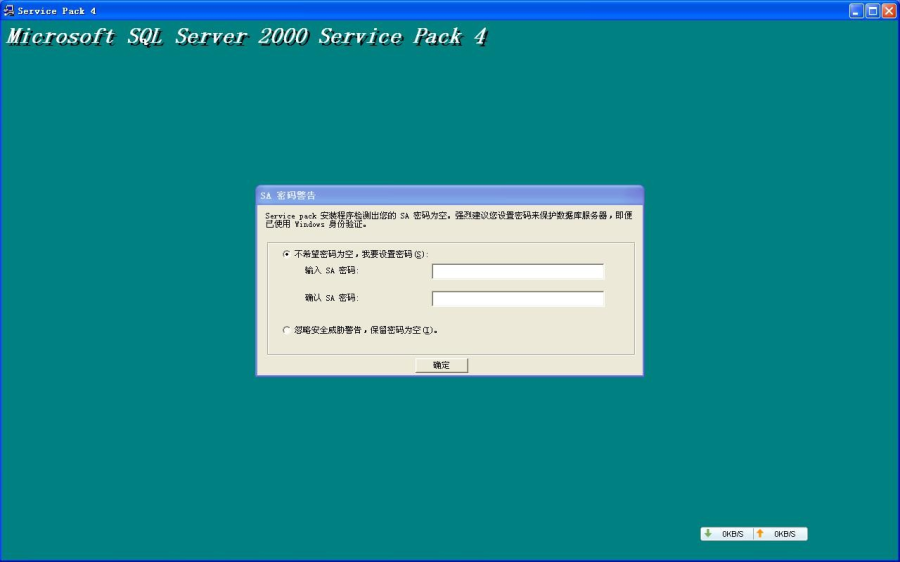Click the 确认 SA 密码 label
The width and height of the screenshot is (900, 562).
click(x=331, y=298)
